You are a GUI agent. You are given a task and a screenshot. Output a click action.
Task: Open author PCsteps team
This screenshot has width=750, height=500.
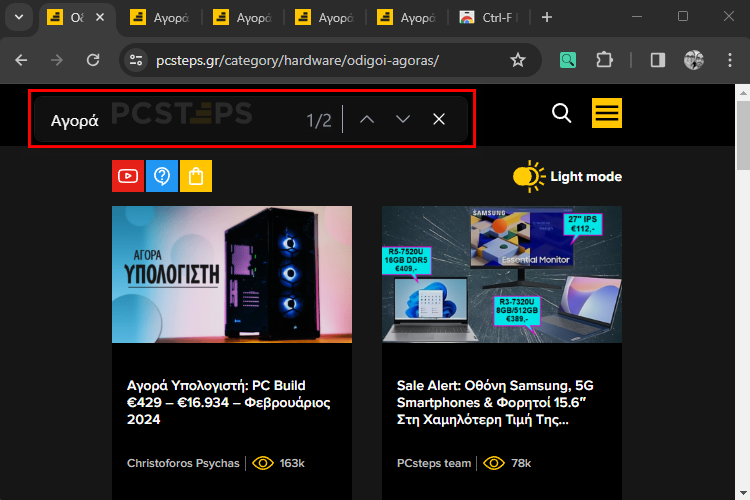[x=434, y=463]
